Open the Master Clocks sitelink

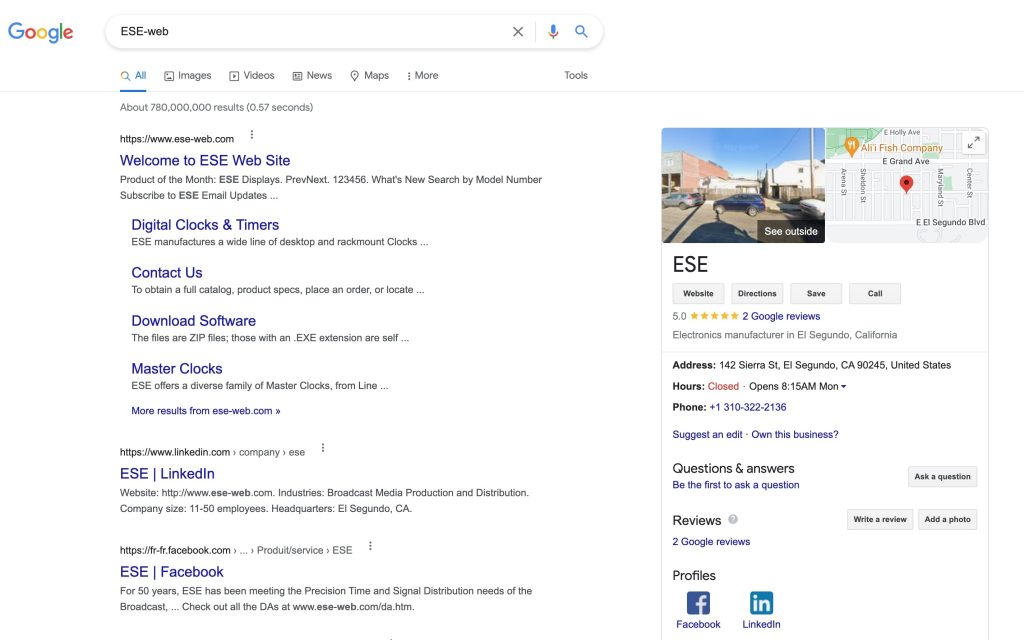[x=176, y=369]
